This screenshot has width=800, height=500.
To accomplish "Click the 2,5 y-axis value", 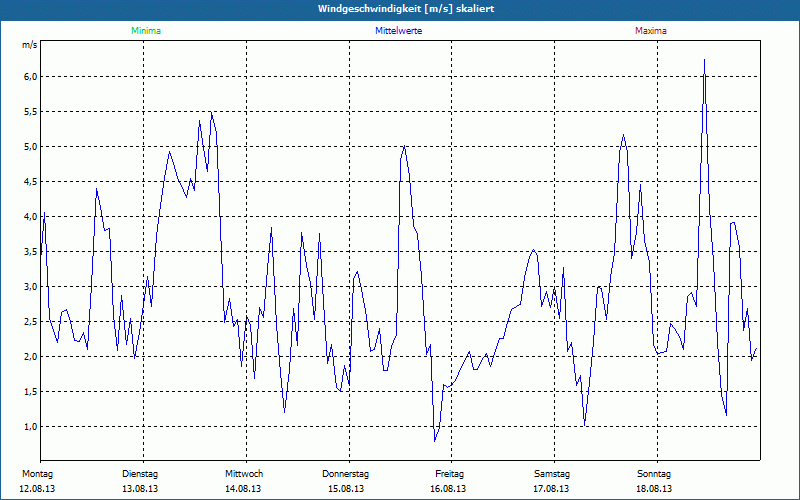I will coord(31,322).
